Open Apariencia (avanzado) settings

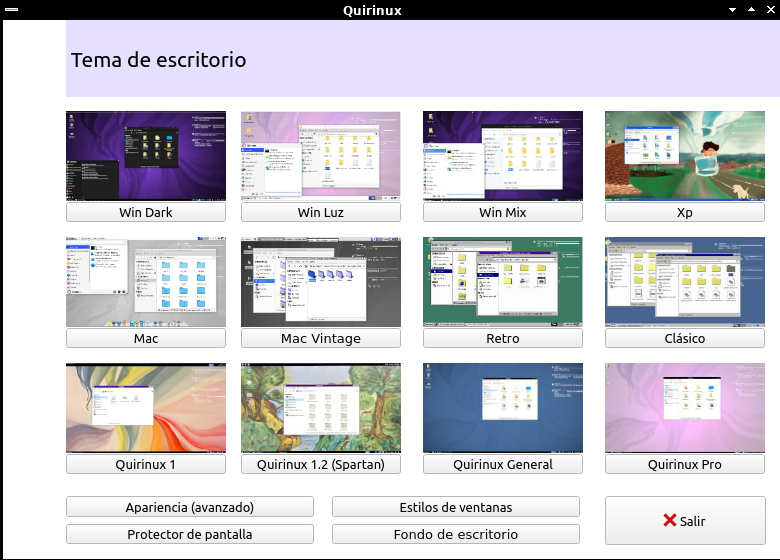(x=190, y=507)
